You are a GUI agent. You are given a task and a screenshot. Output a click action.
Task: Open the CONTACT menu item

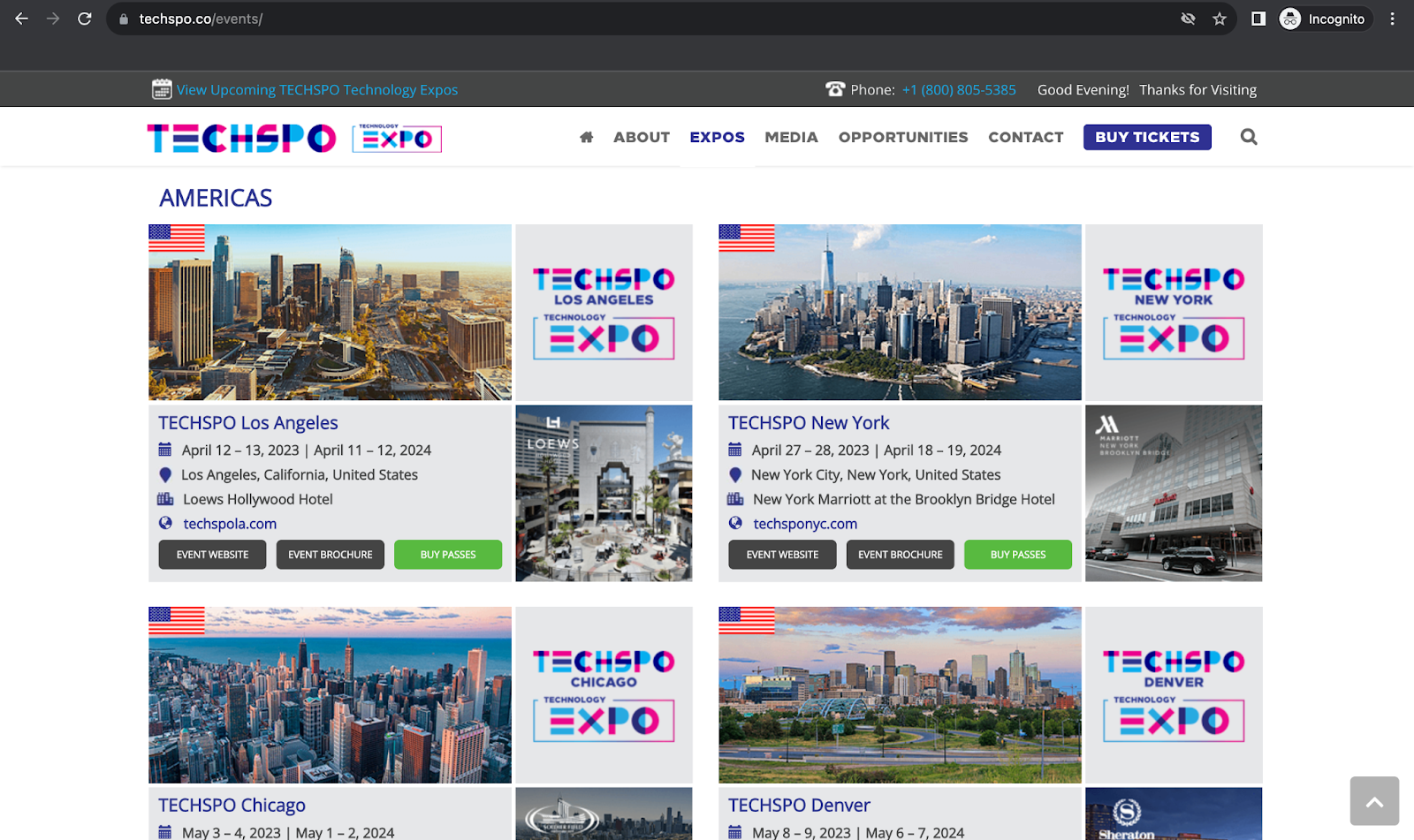1026,137
